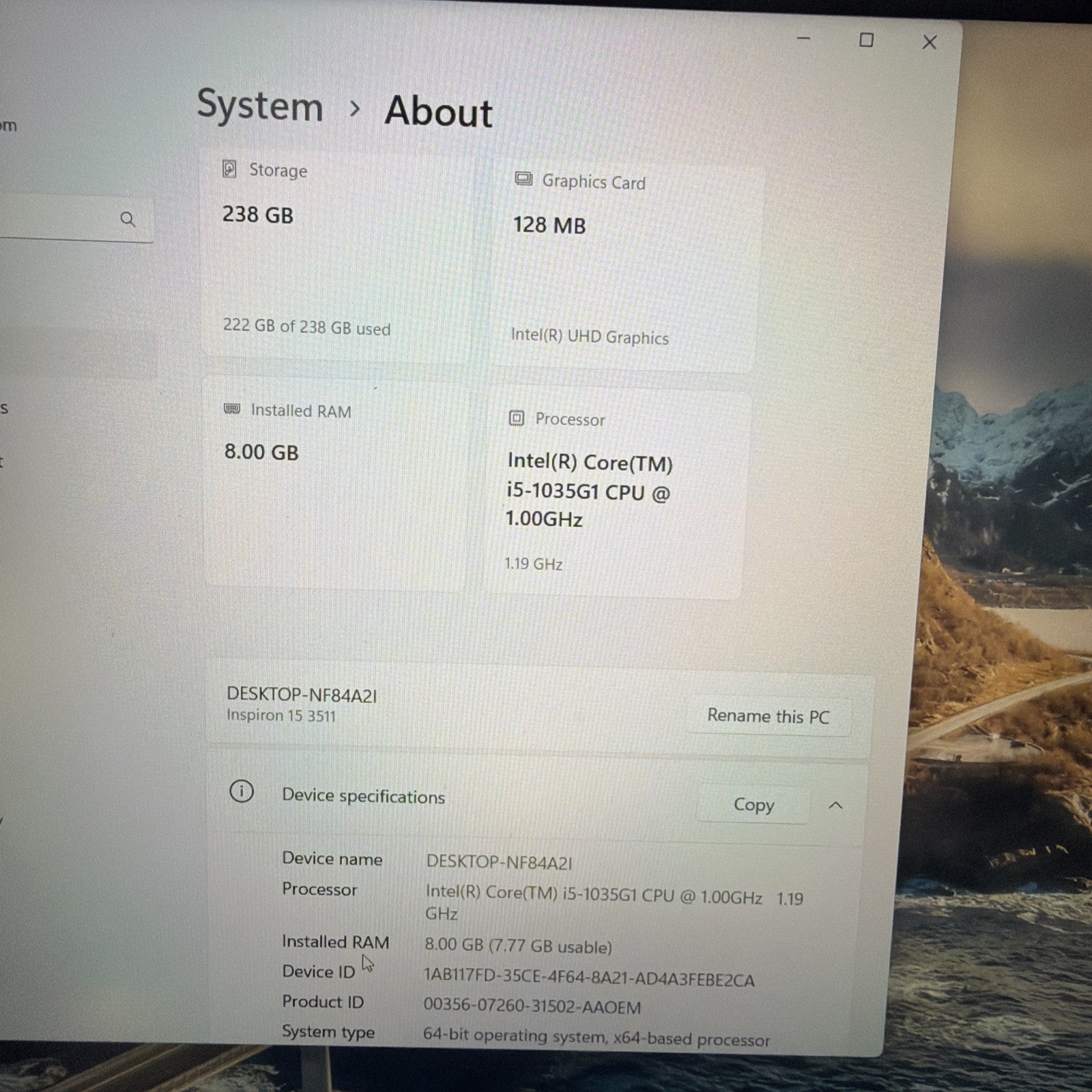The image size is (1092, 1092).
Task: Click the Device ID label
Action: 319,971
